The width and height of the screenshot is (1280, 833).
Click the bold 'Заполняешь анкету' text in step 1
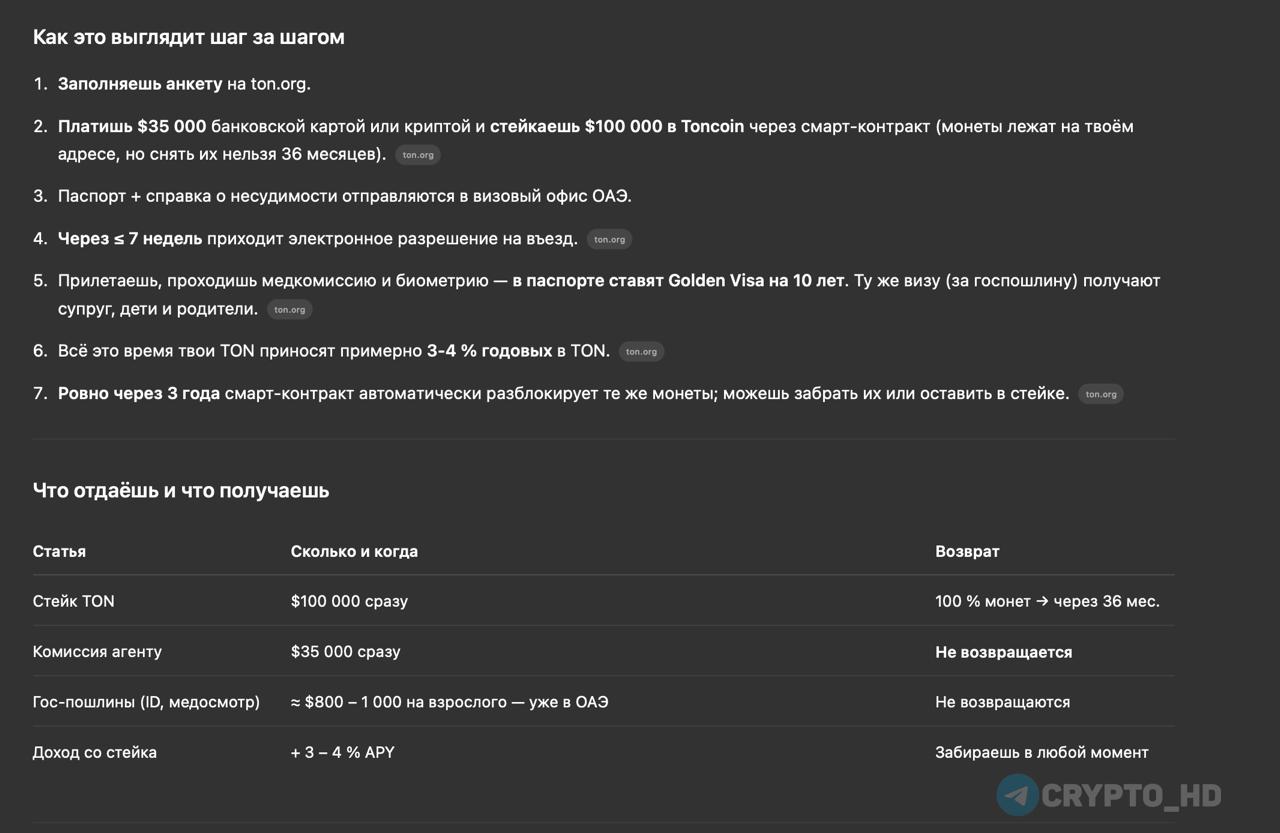pos(140,84)
